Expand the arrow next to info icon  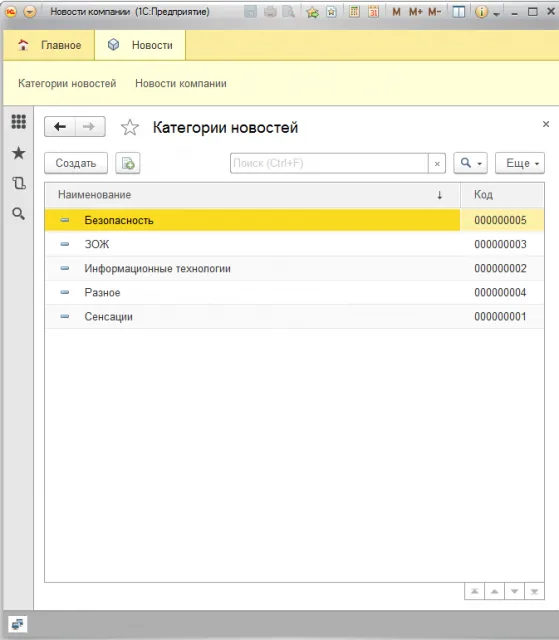[496, 14]
